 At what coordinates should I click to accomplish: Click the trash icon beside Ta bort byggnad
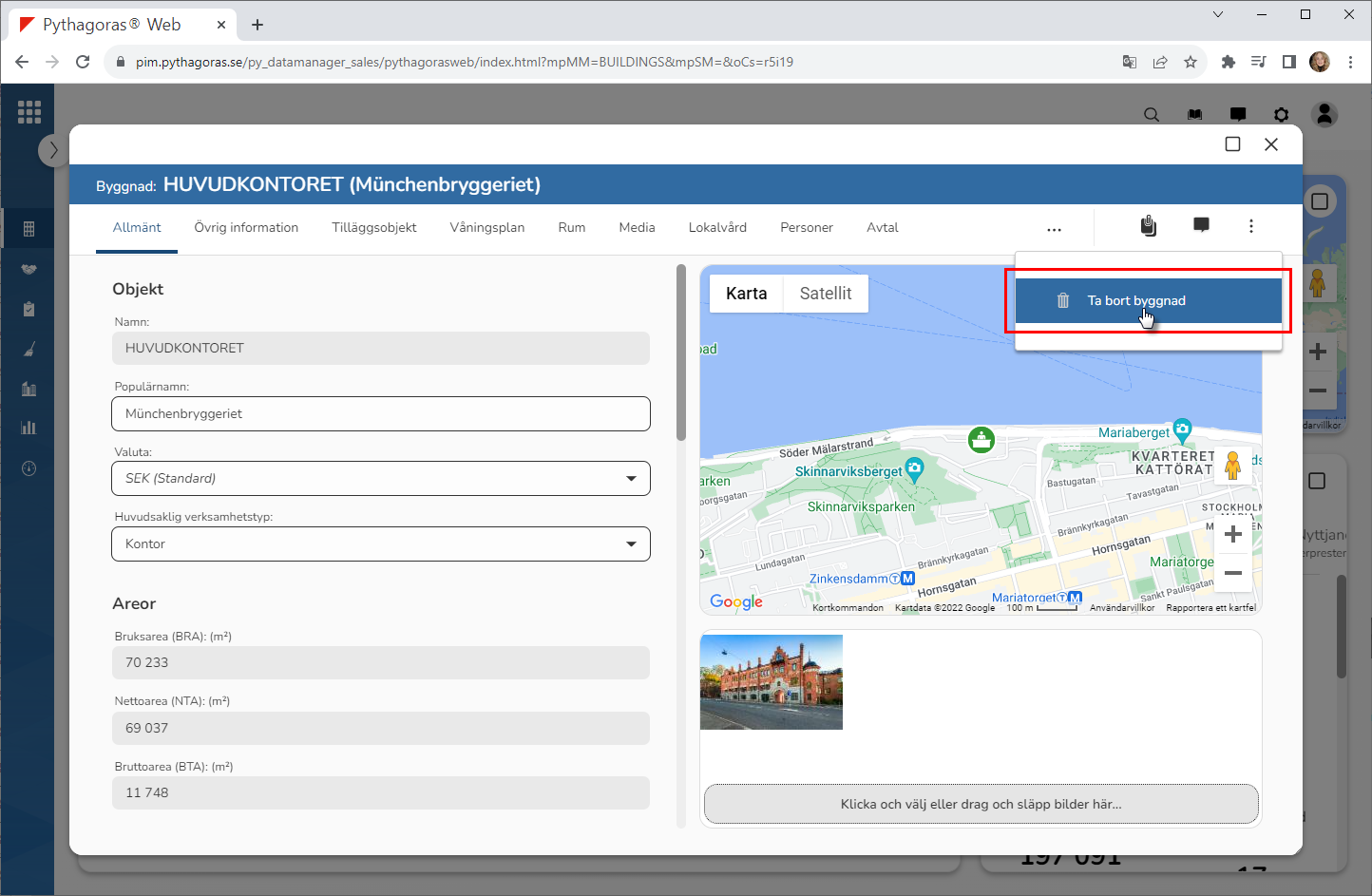point(1063,300)
